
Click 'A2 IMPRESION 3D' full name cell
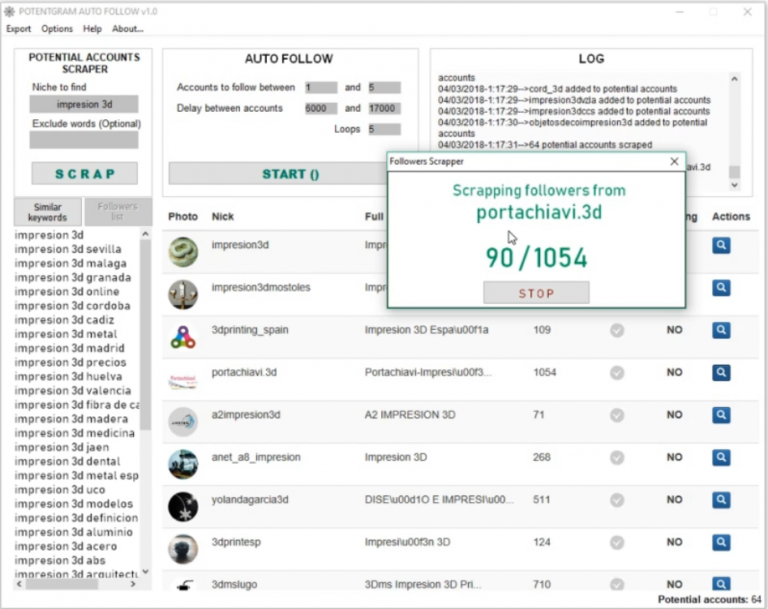[410, 414]
